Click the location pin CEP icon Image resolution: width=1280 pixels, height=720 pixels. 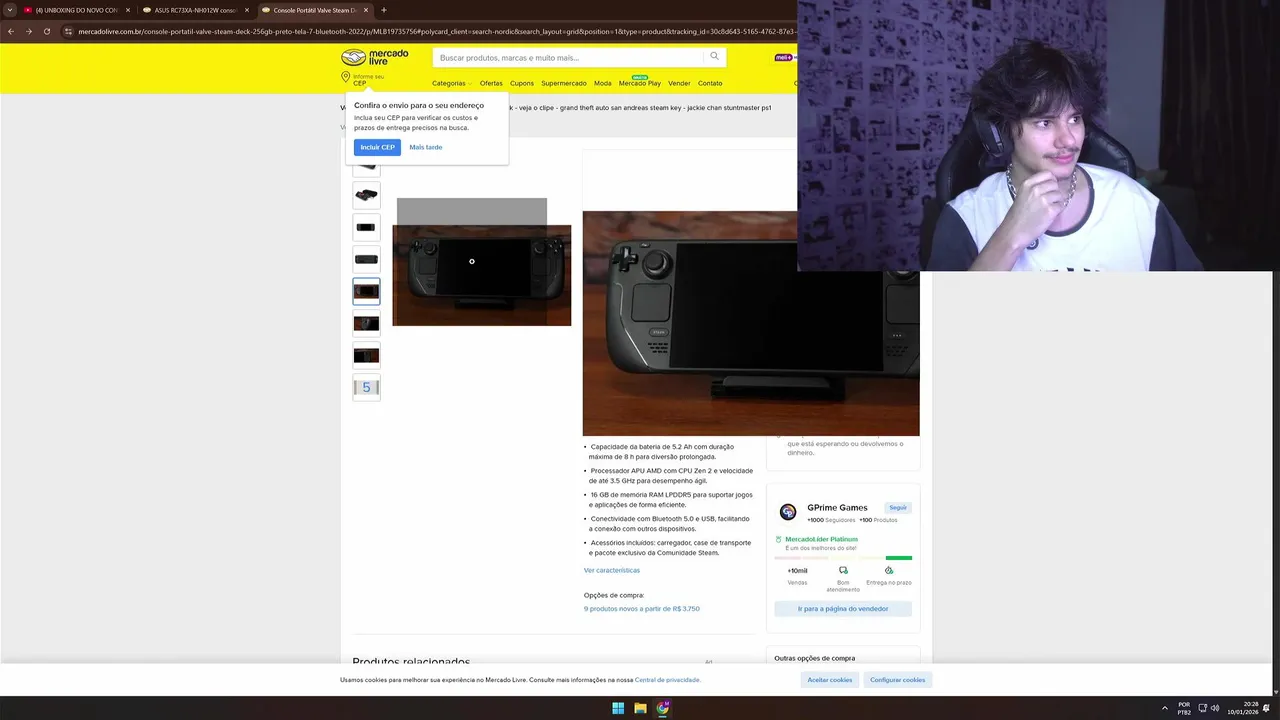[346, 77]
